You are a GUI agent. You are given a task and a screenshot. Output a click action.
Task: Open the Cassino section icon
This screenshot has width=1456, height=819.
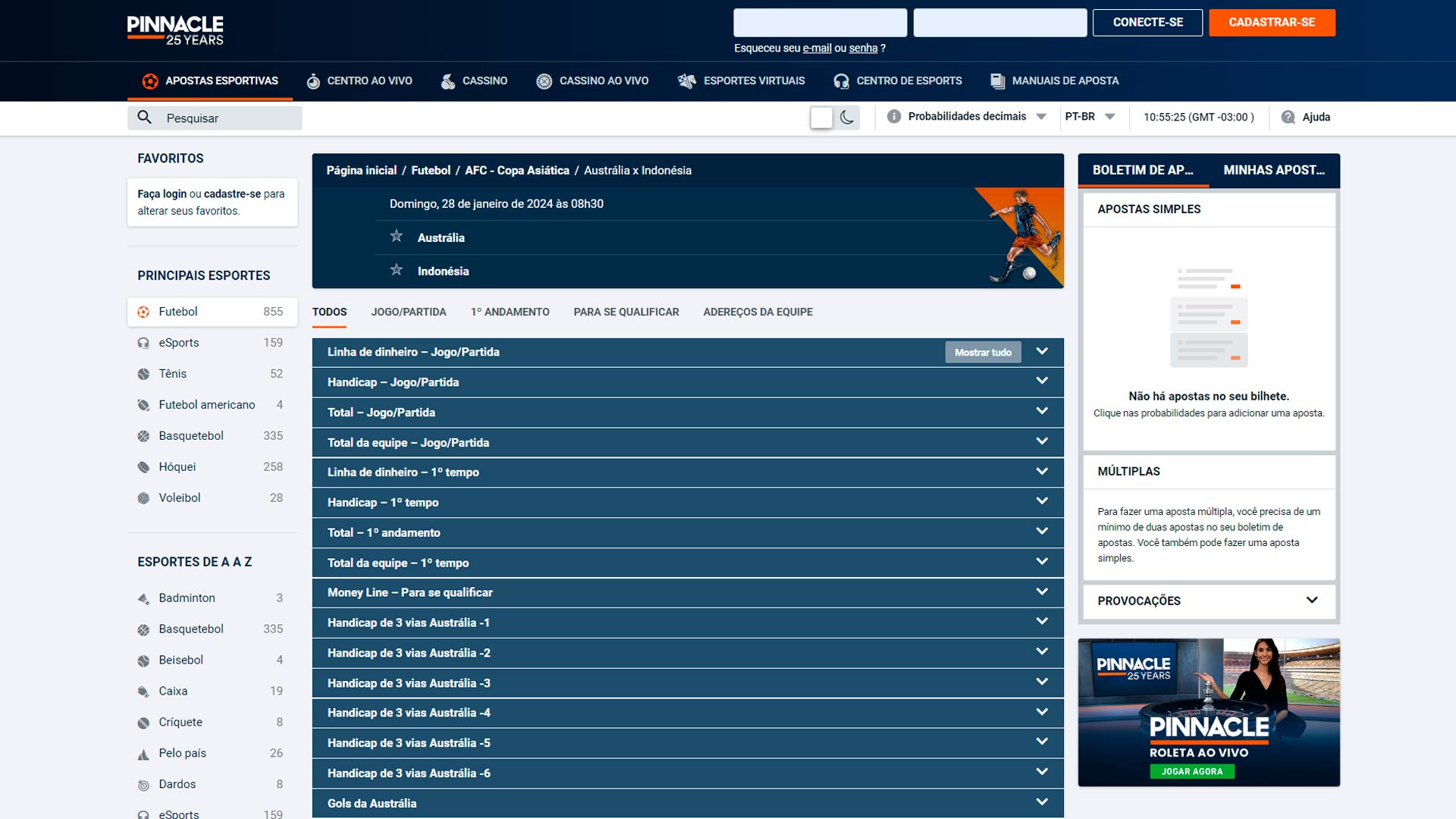[x=448, y=81]
